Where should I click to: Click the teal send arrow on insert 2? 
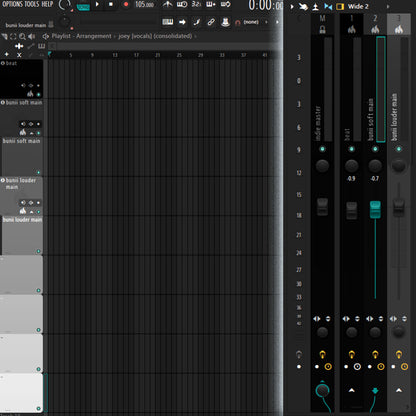375,391
